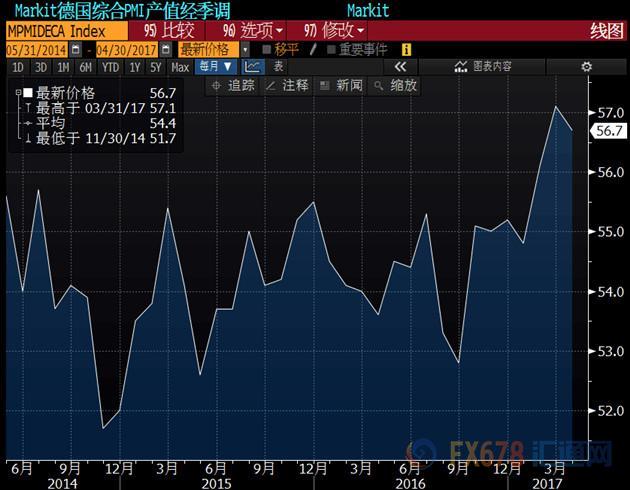This screenshot has width=630, height=490.
Task: Click the end date field 04/30/2017
Action: (x=127, y=48)
